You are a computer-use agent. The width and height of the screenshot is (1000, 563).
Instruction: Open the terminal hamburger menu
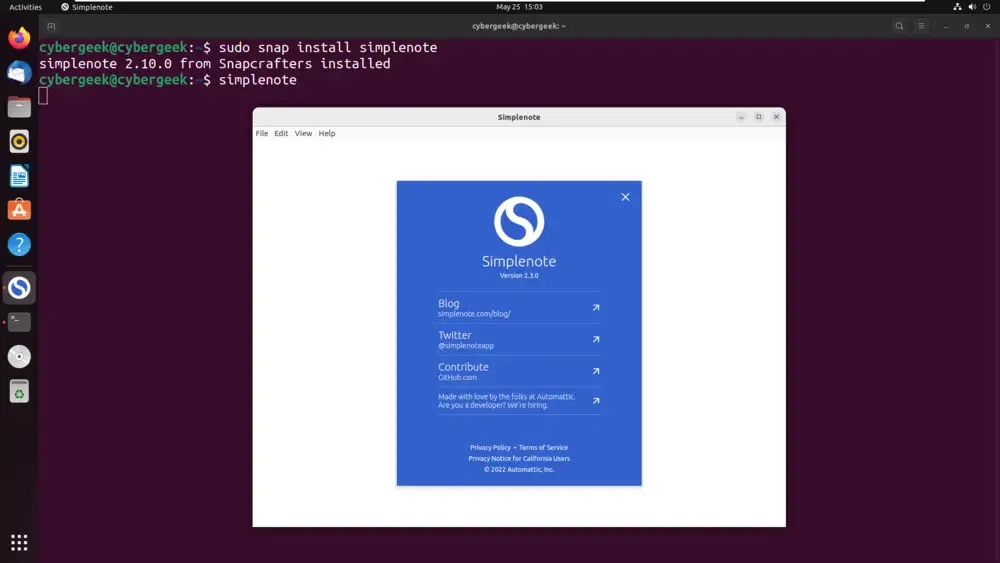click(921, 26)
